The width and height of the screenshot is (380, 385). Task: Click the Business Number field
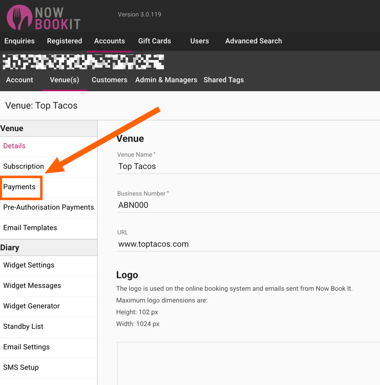pos(248,205)
